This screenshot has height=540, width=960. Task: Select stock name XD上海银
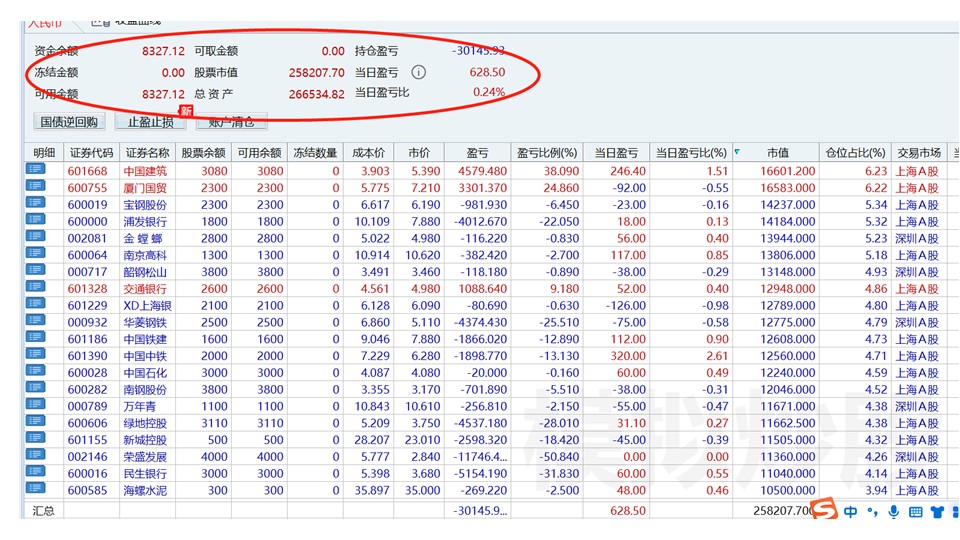148,306
